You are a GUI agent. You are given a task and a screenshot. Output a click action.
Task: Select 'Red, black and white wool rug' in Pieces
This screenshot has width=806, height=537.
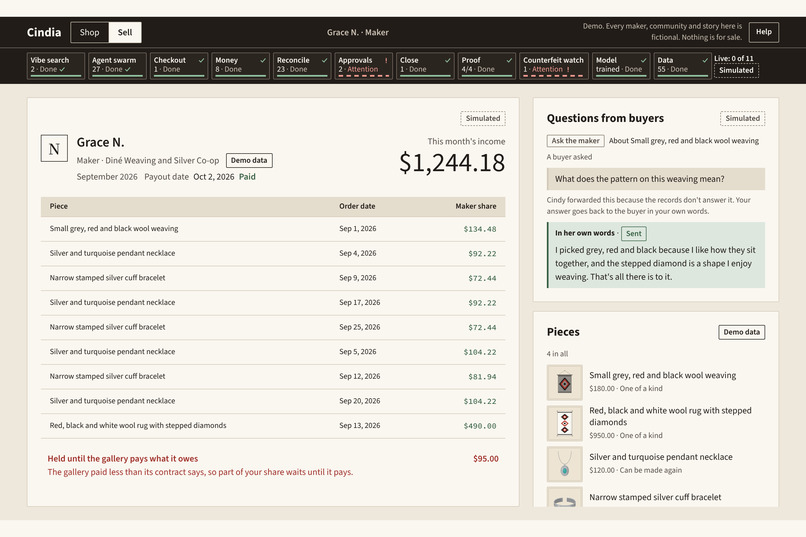click(x=670, y=416)
